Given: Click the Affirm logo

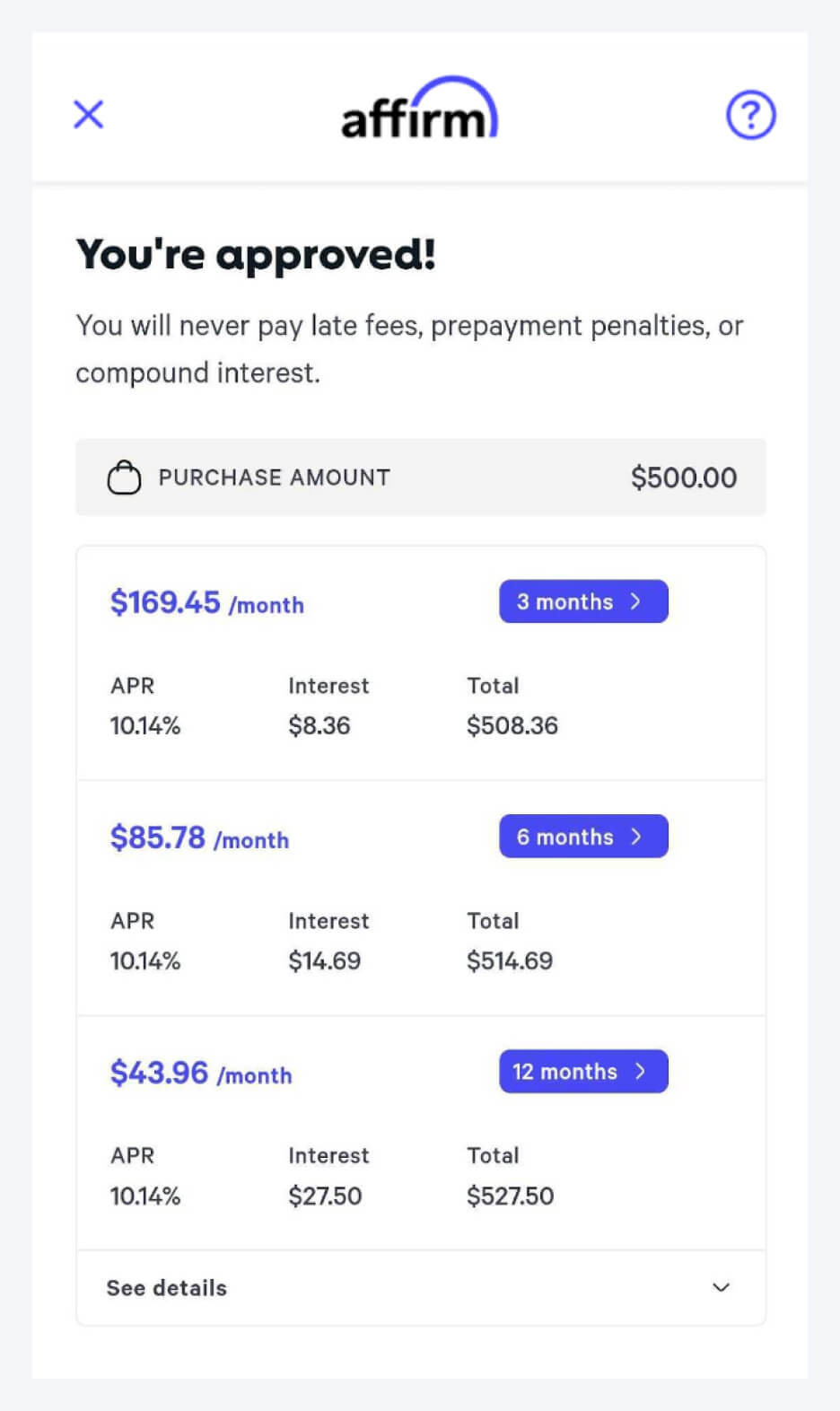Looking at the screenshot, I should tap(419, 110).
